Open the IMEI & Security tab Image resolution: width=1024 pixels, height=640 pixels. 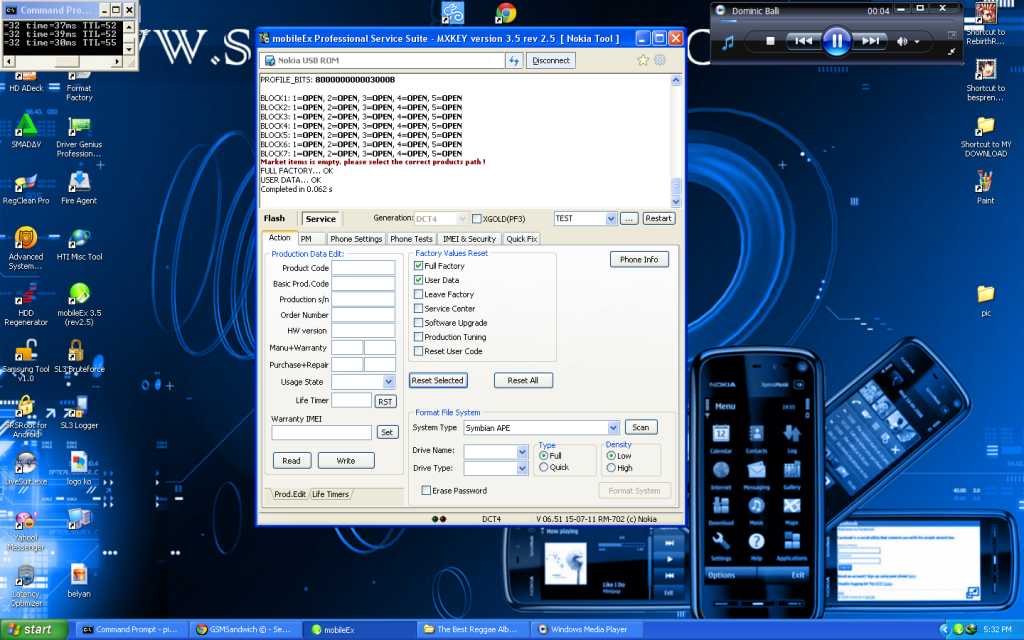point(469,238)
